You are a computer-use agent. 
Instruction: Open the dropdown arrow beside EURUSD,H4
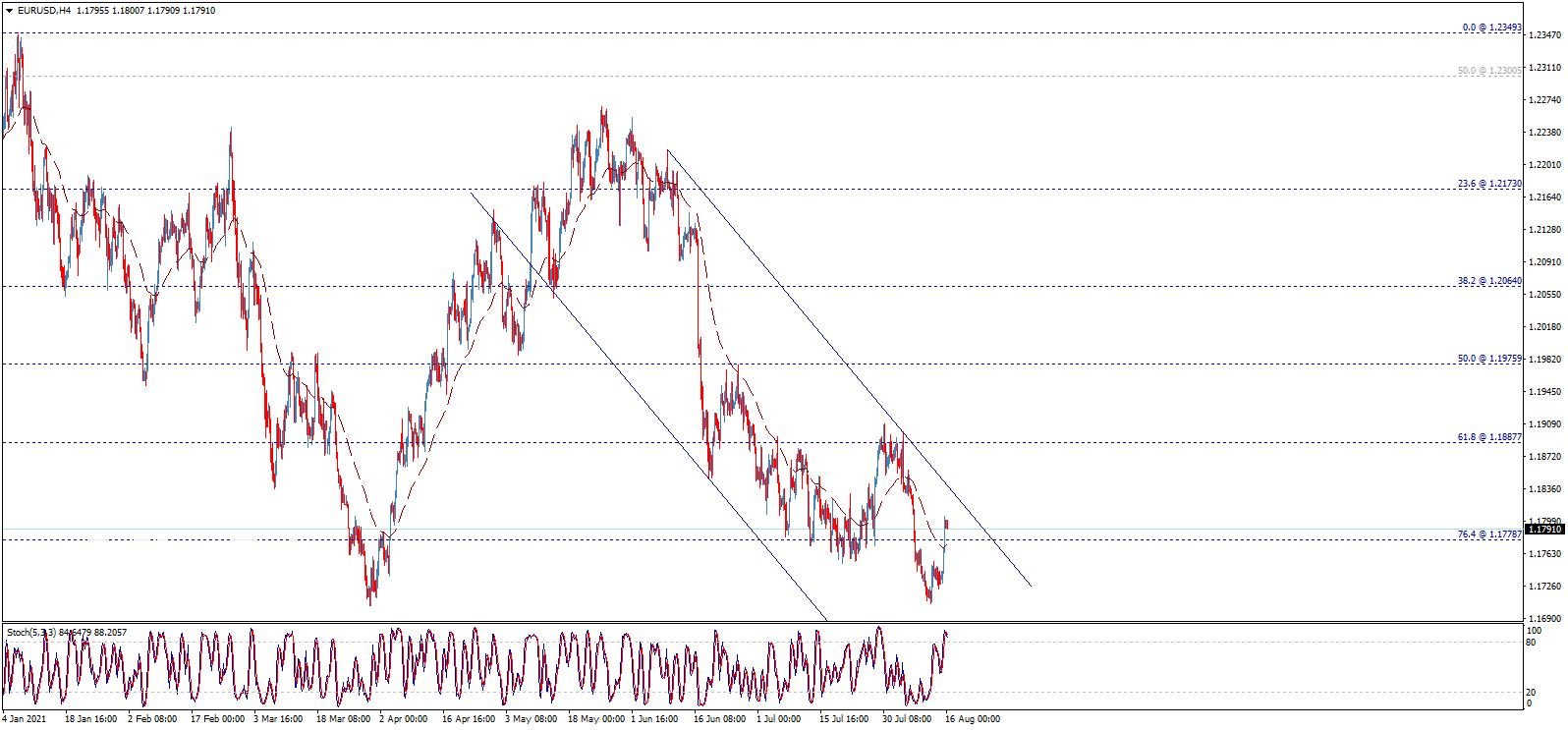(9, 11)
